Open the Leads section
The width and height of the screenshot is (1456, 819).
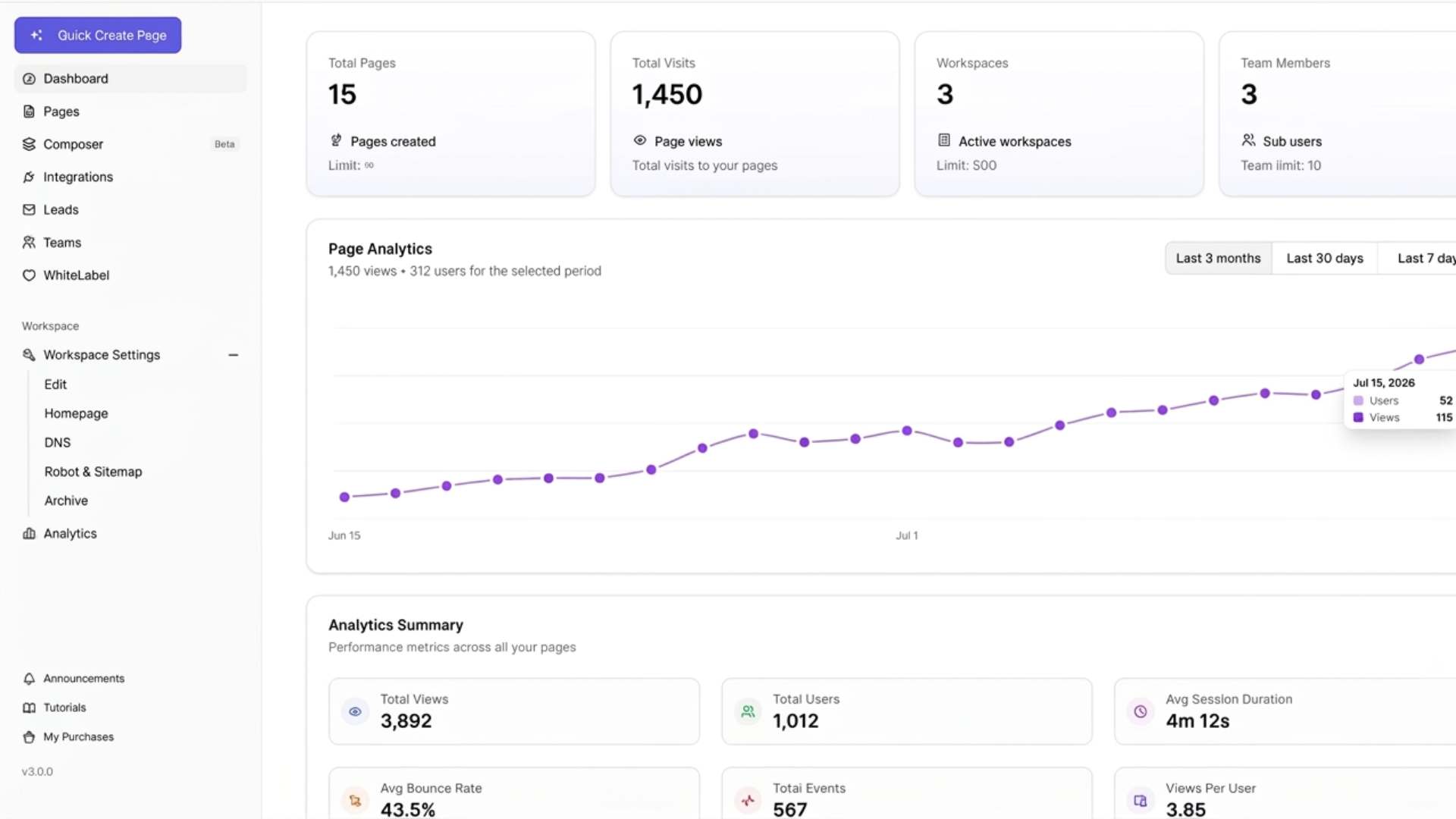pos(130,209)
